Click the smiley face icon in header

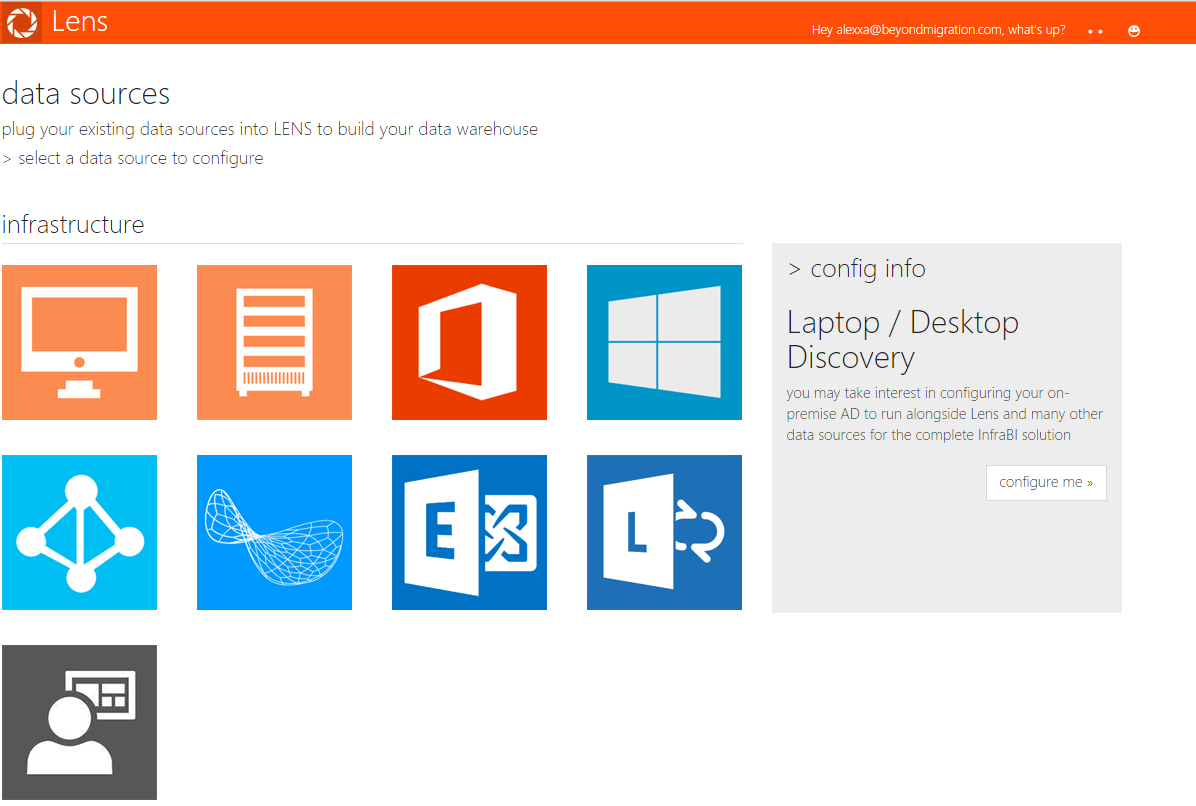point(1134,31)
